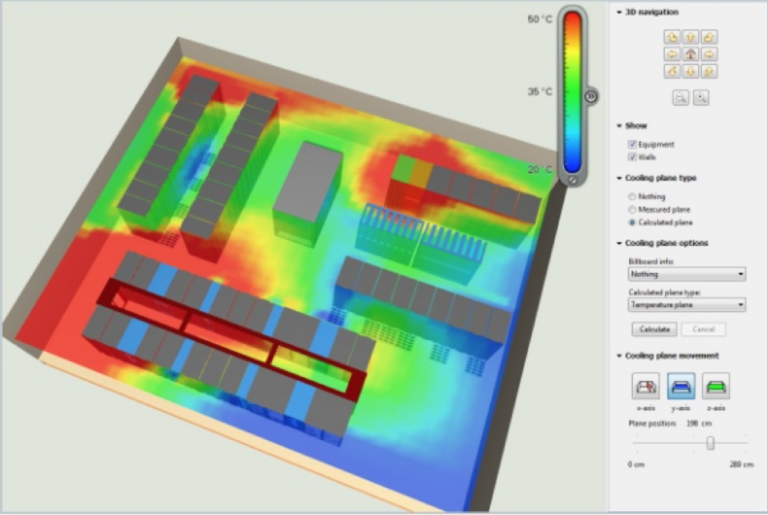Click the down arrow navigation icon
Image resolution: width=768 pixels, height=515 pixels.
pos(688,71)
